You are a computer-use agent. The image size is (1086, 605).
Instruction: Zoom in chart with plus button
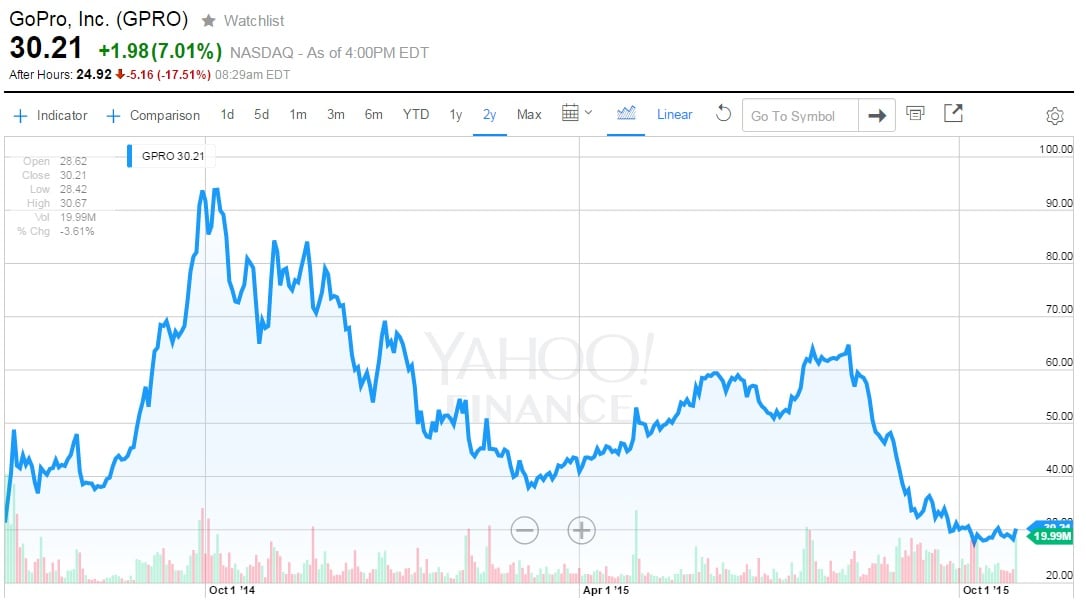point(581,530)
